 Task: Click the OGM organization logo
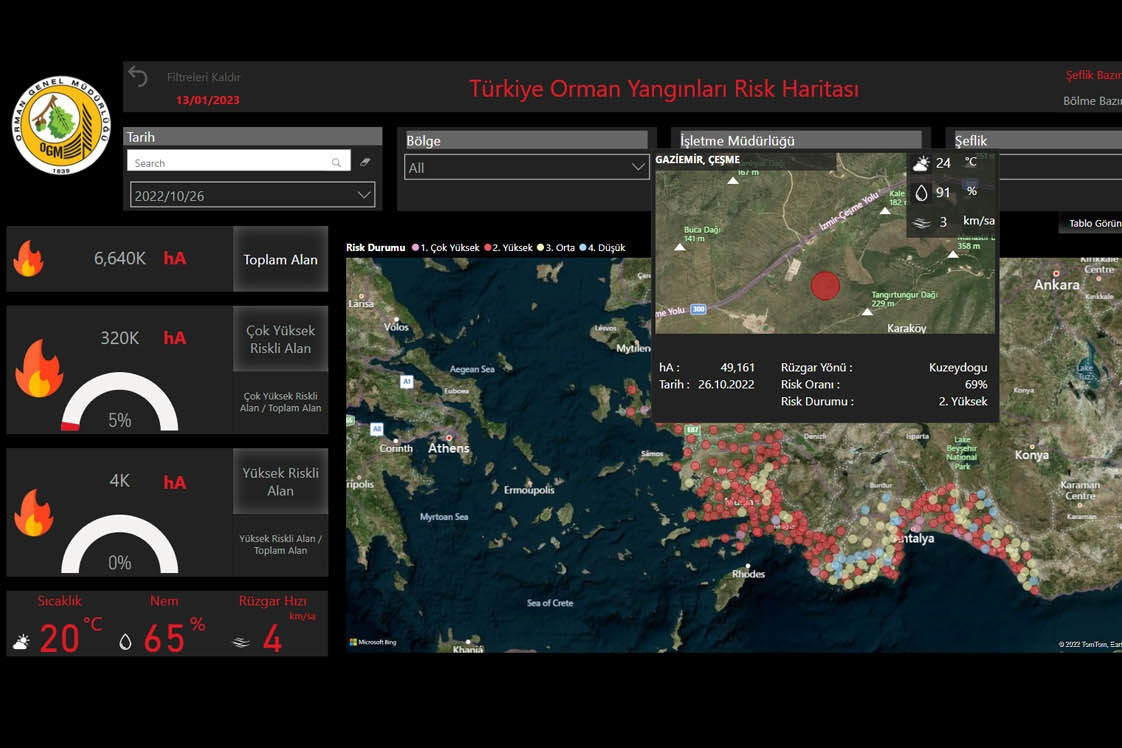pyautogui.click(x=61, y=126)
